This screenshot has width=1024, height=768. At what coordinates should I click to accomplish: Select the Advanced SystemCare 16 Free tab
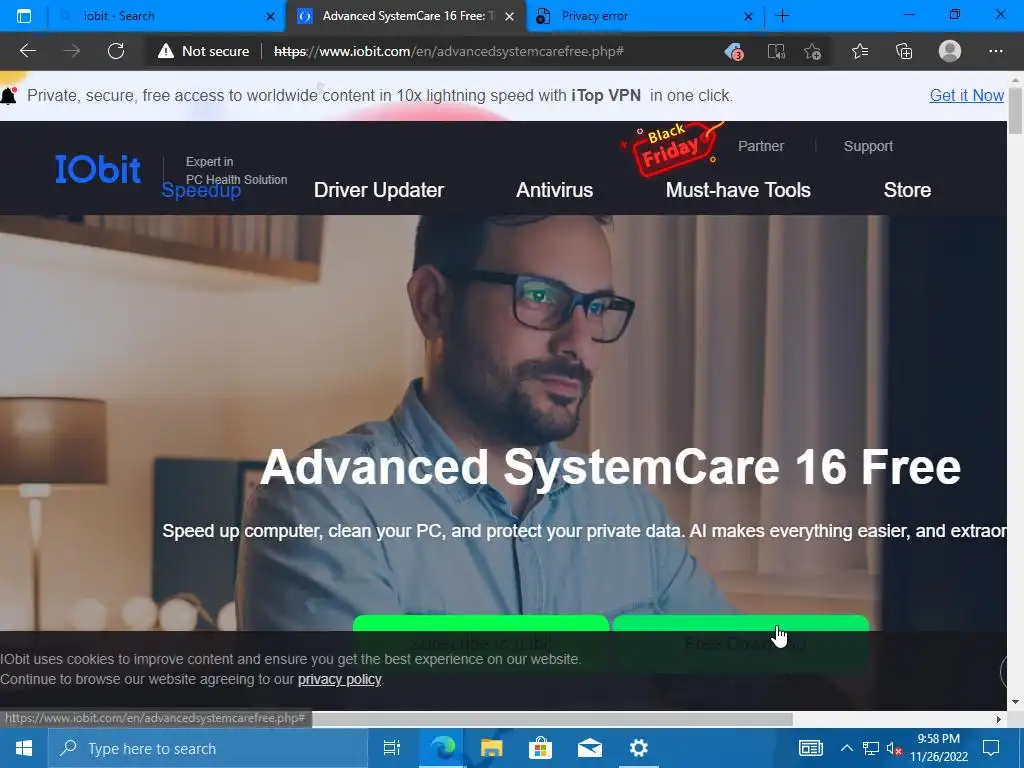coord(405,16)
